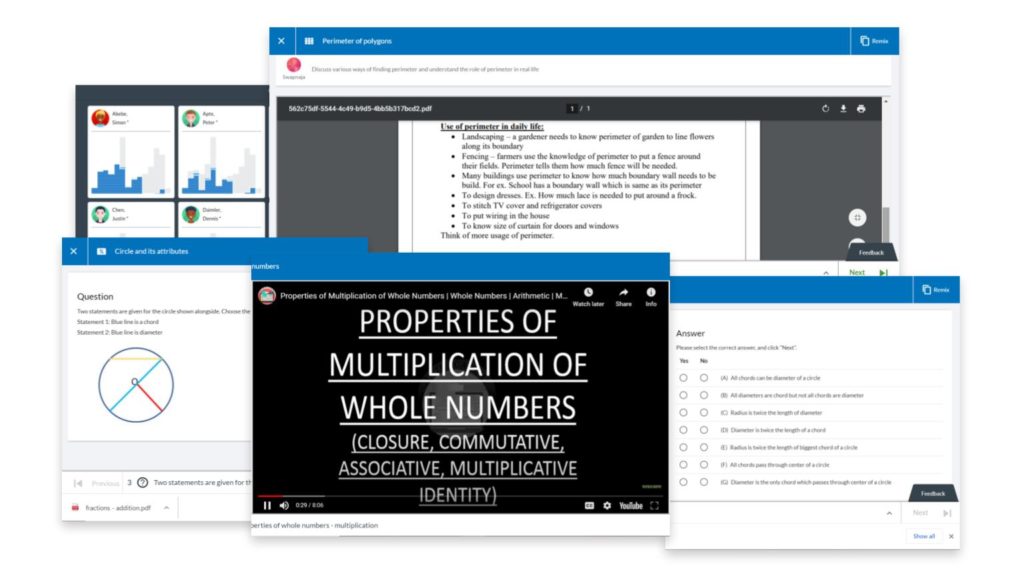Select Yes for (A) All chords can be diameter
This screenshot has height=576, width=1024.
[683, 377]
